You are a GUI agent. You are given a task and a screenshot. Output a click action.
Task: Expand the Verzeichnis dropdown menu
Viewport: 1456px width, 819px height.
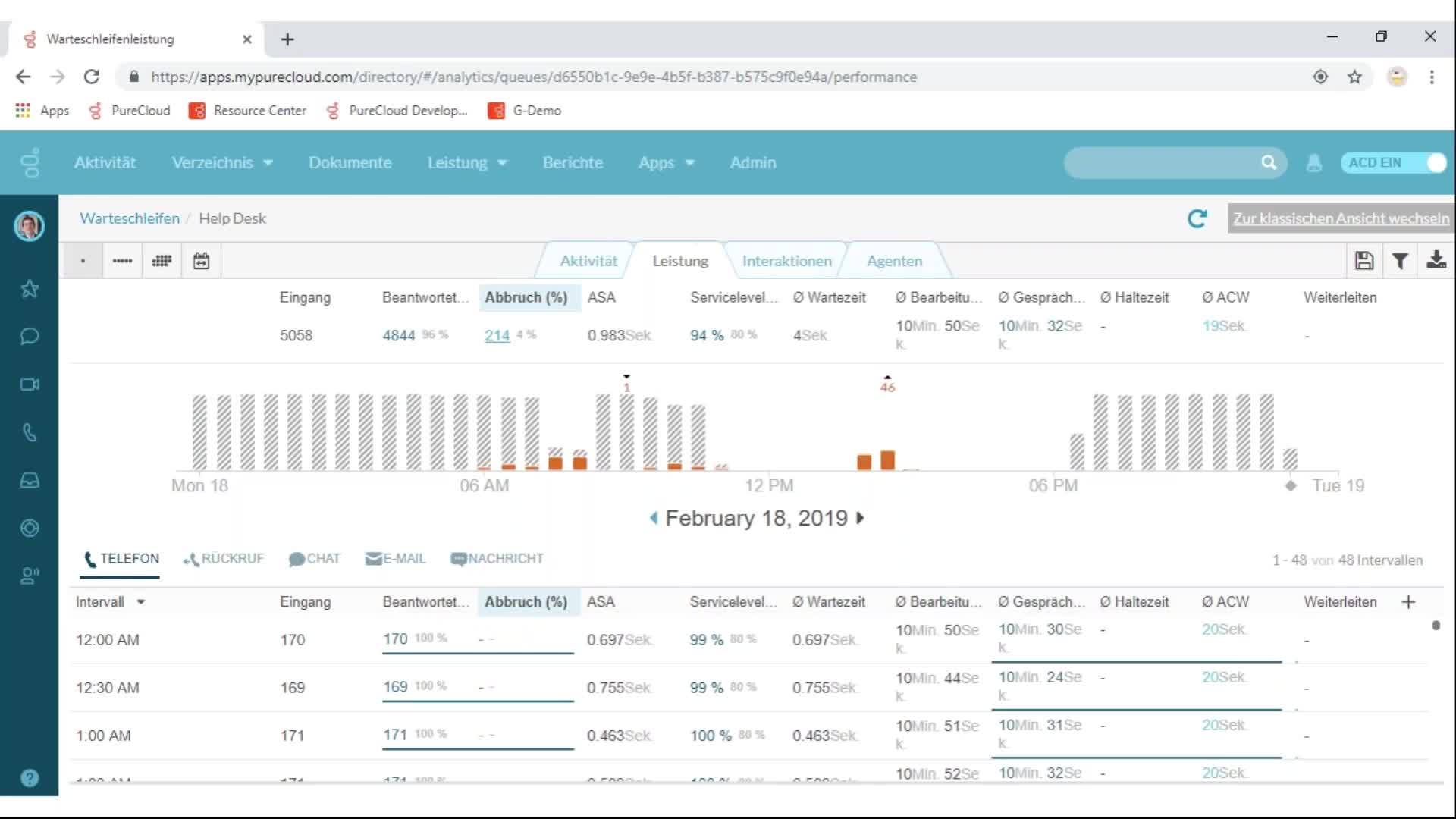point(222,163)
